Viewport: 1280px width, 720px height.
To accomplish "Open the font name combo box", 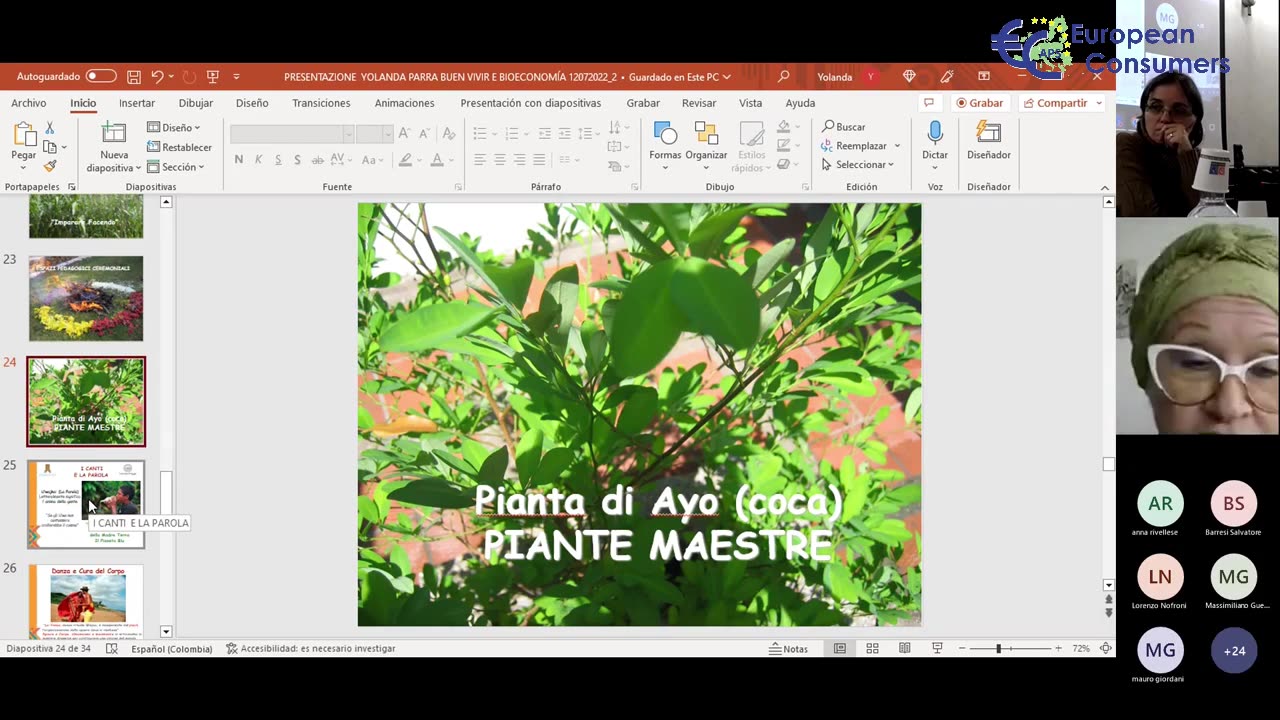I will [292, 133].
